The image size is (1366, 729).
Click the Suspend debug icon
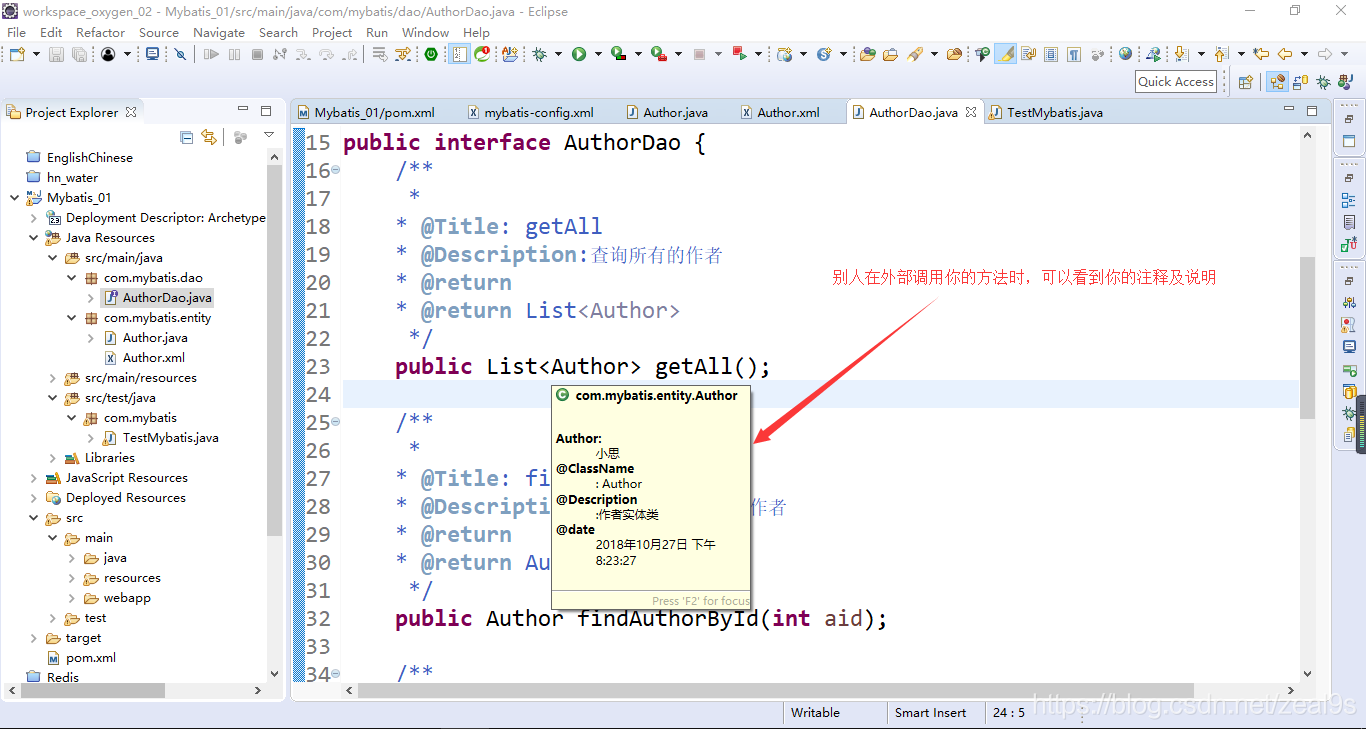(x=234, y=54)
